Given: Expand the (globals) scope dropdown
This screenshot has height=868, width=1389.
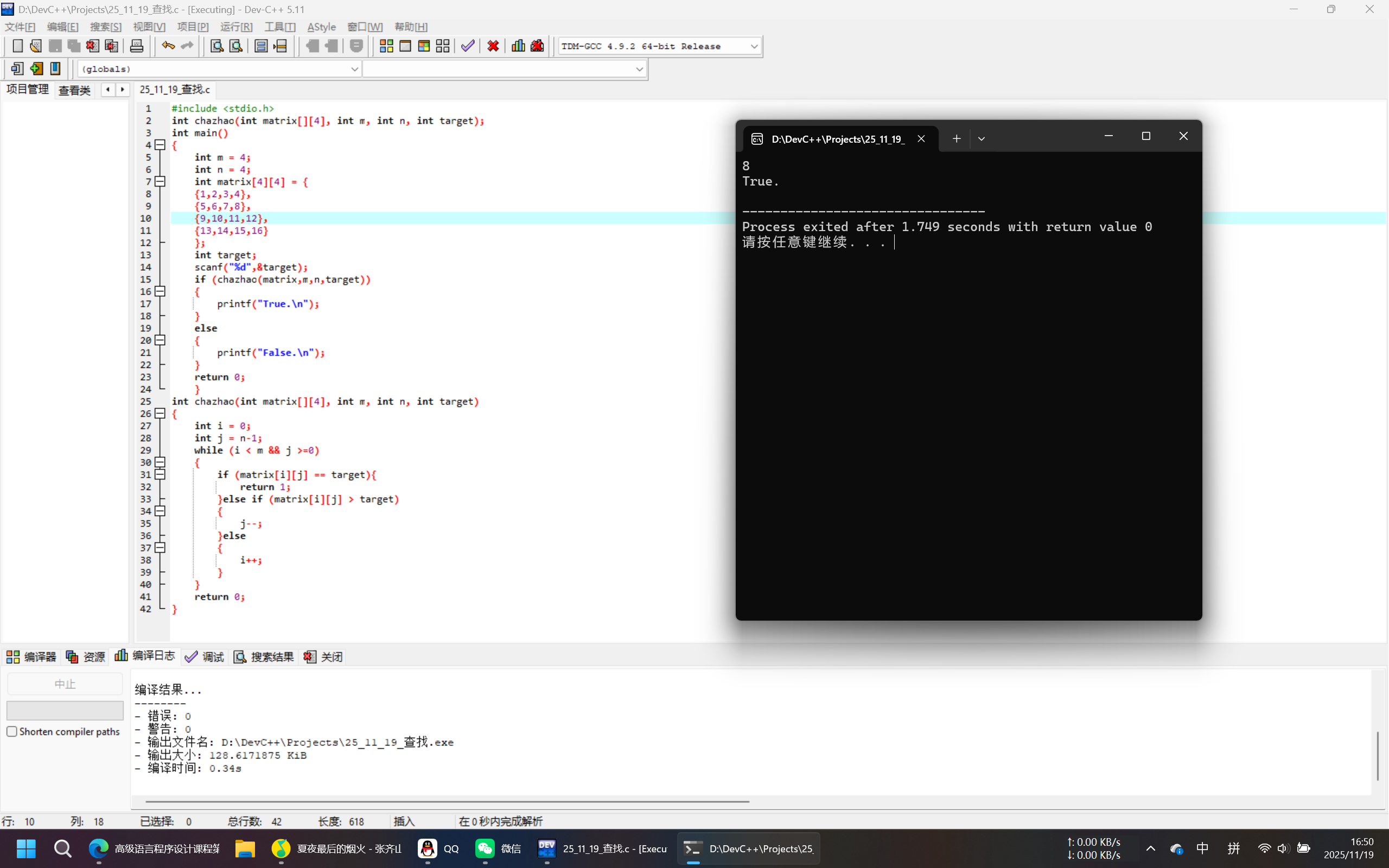Looking at the screenshot, I should (354, 69).
